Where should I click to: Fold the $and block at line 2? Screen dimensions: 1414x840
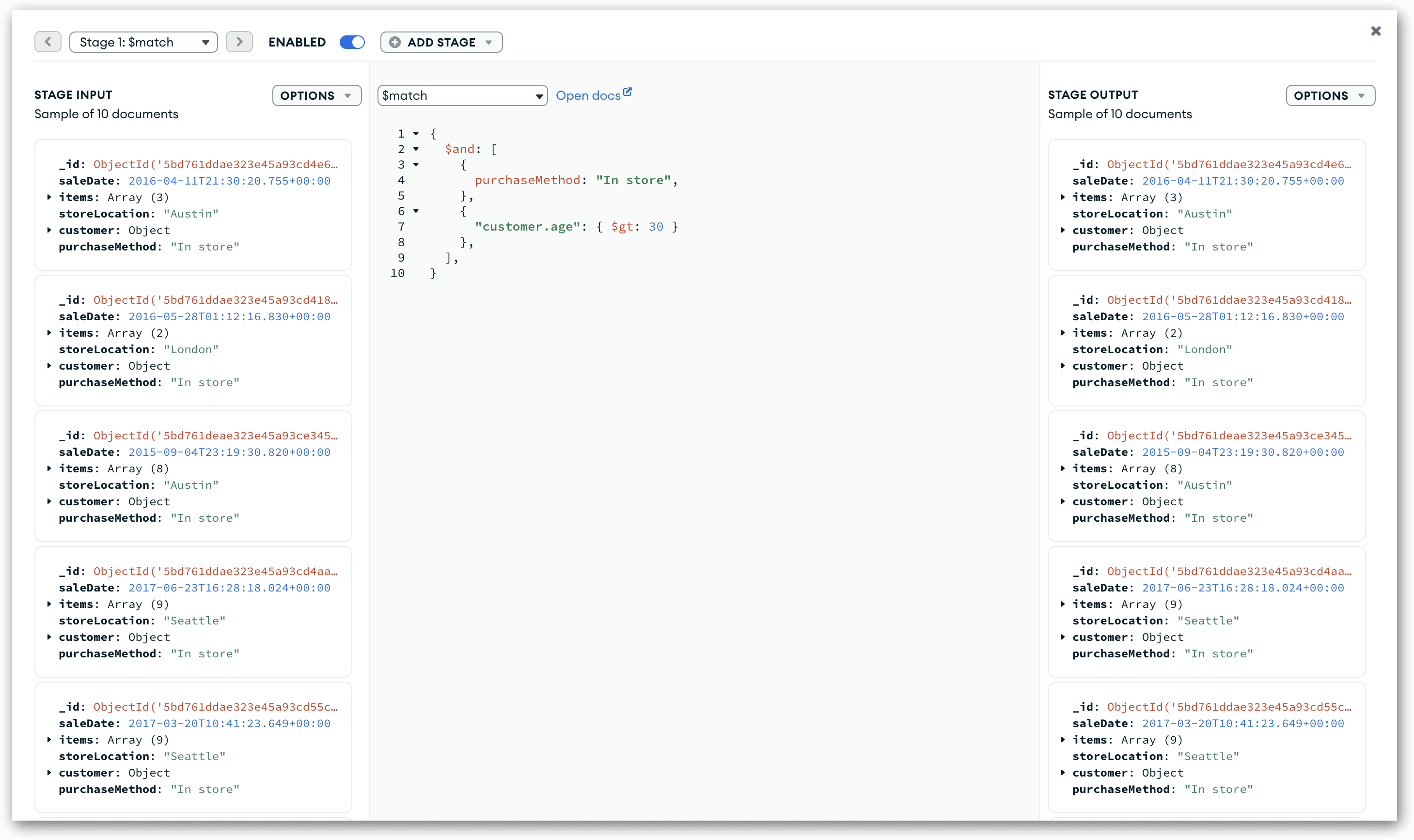click(416, 149)
